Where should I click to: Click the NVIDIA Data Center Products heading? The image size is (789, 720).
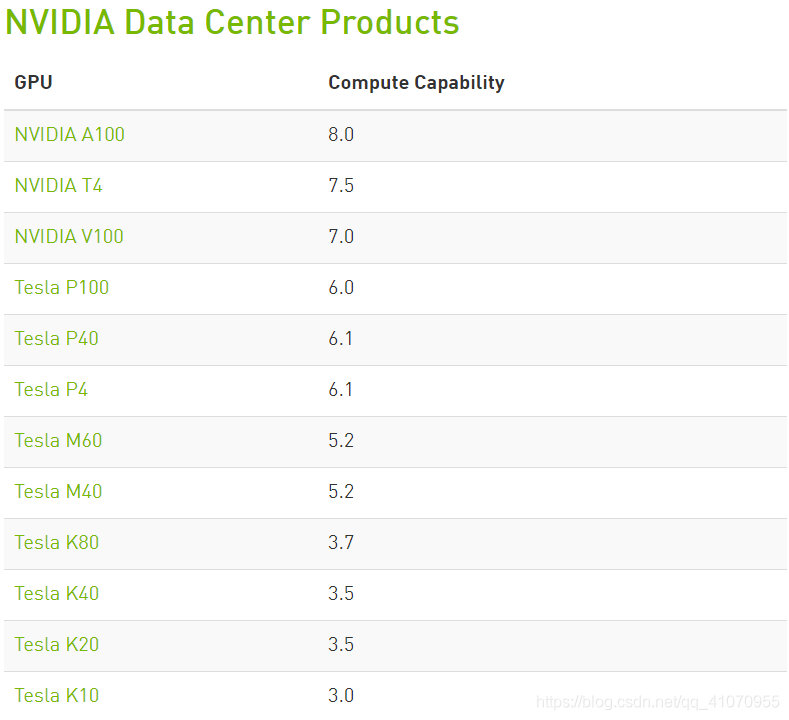pyautogui.click(x=232, y=22)
